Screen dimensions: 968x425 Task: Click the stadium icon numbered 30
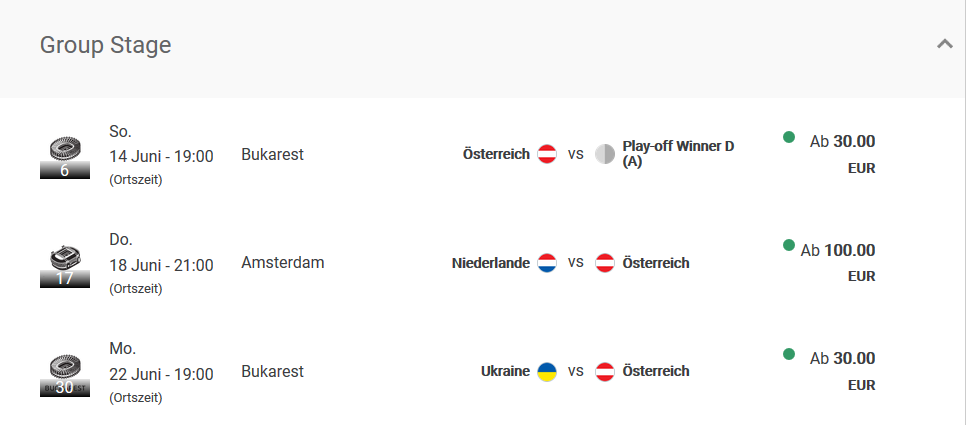65,376
